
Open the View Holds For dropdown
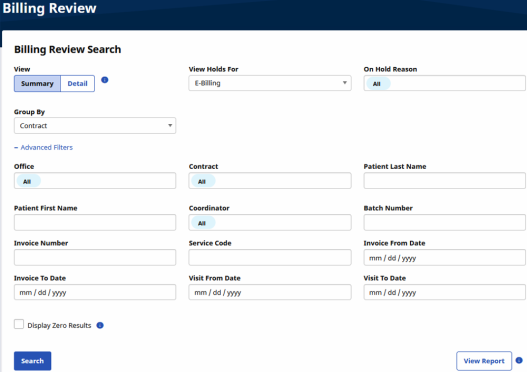270,83
